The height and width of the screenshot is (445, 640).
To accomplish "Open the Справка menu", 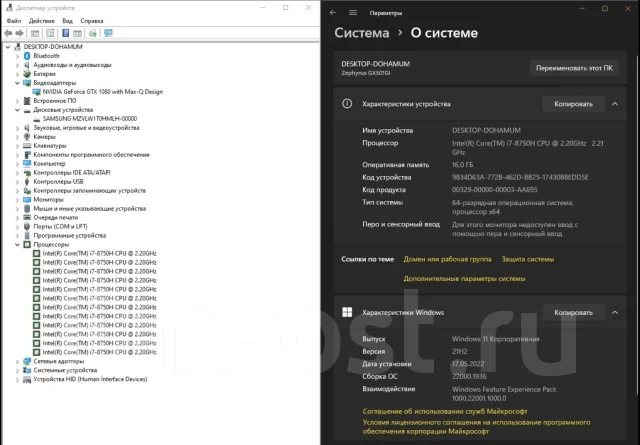I will pyautogui.click(x=92, y=21).
